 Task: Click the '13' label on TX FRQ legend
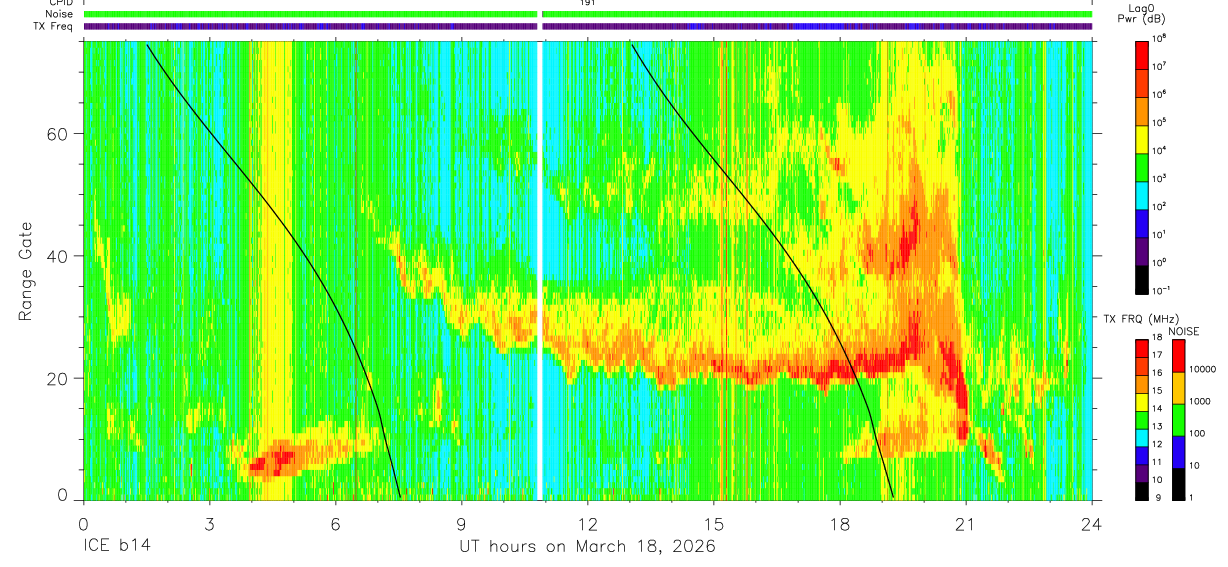point(1157,428)
